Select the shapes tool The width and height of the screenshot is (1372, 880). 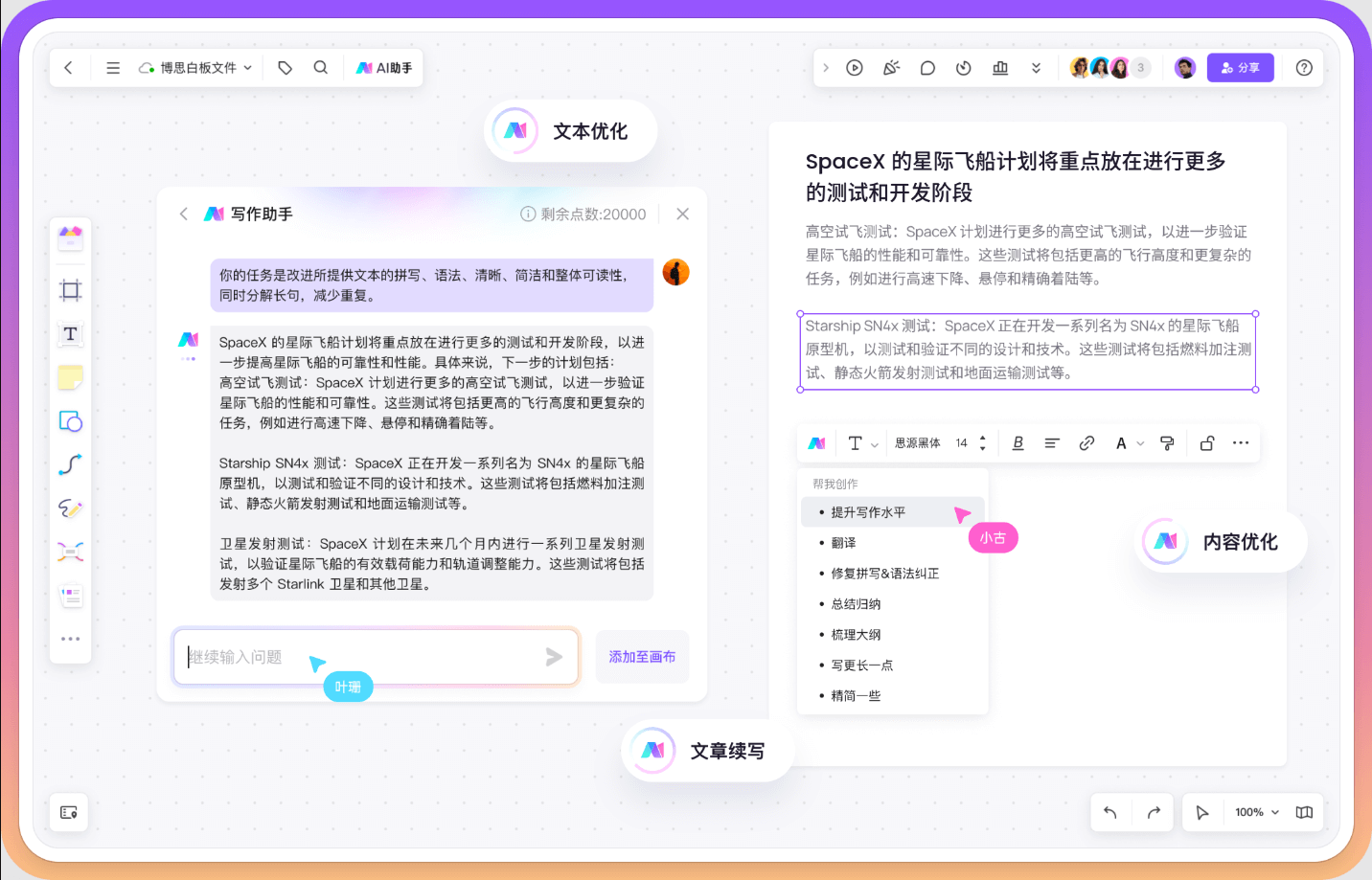[x=71, y=421]
